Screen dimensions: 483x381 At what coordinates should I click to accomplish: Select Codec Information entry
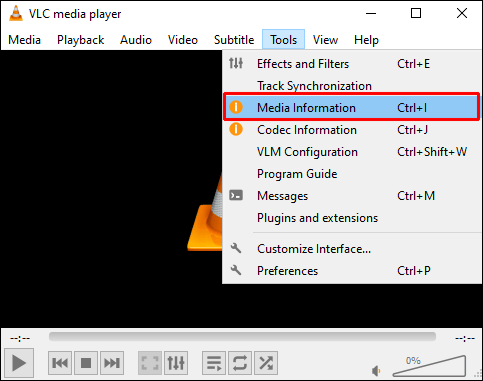tap(352, 130)
